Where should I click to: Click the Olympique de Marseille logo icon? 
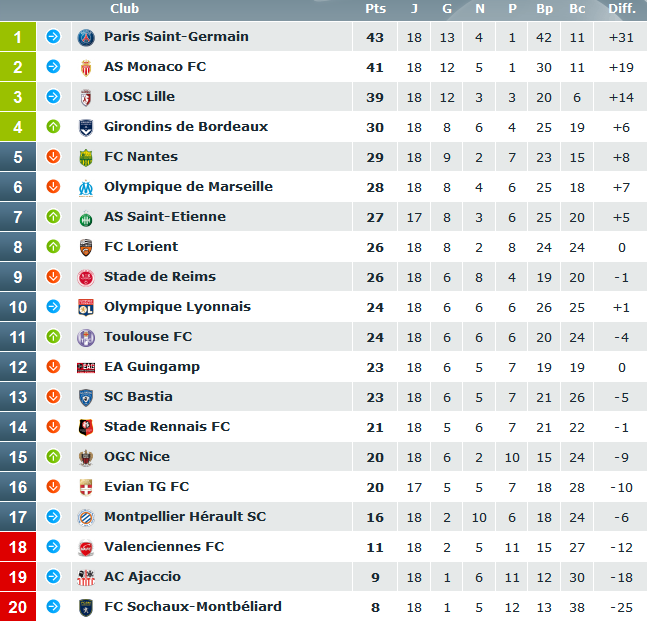(86, 188)
